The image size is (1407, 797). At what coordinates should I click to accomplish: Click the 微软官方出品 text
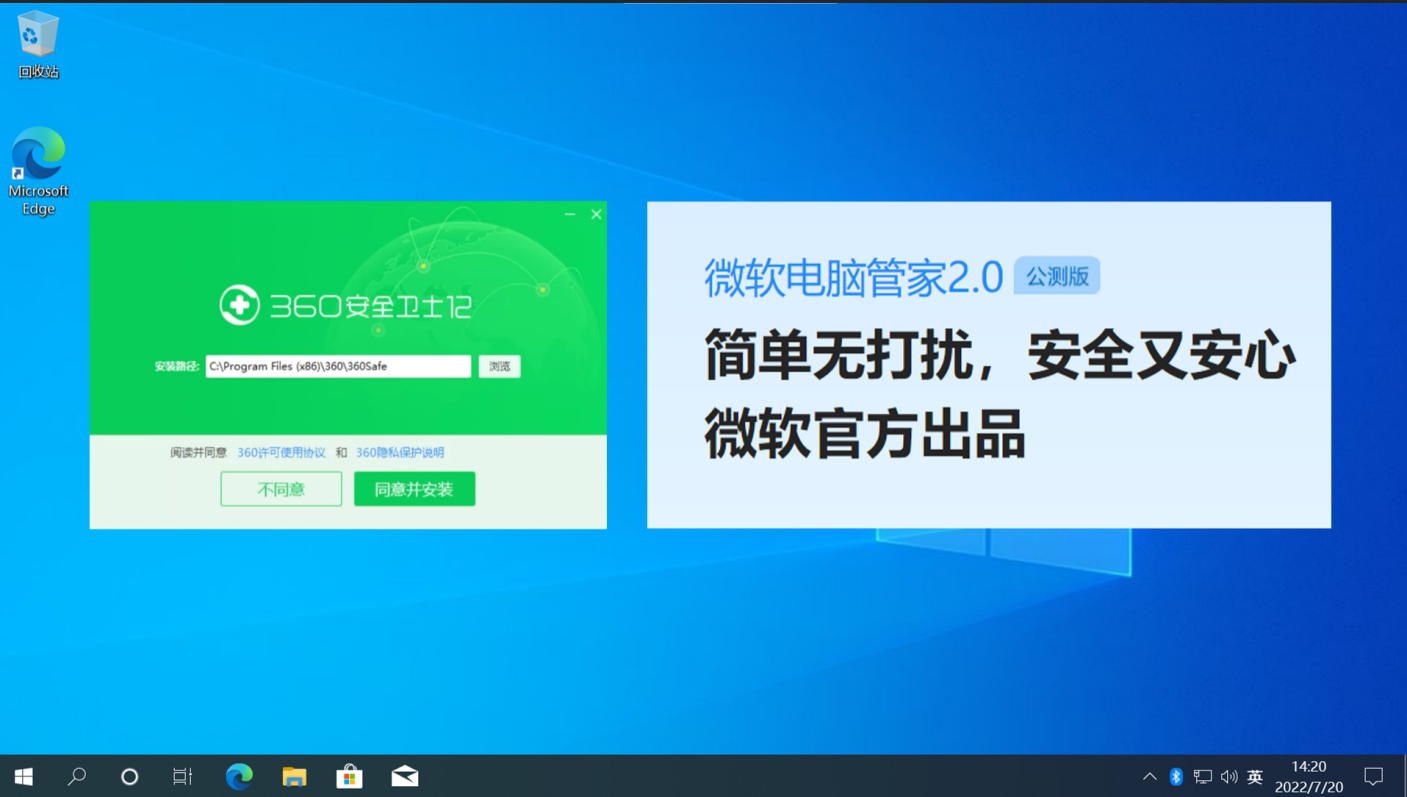point(865,433)
